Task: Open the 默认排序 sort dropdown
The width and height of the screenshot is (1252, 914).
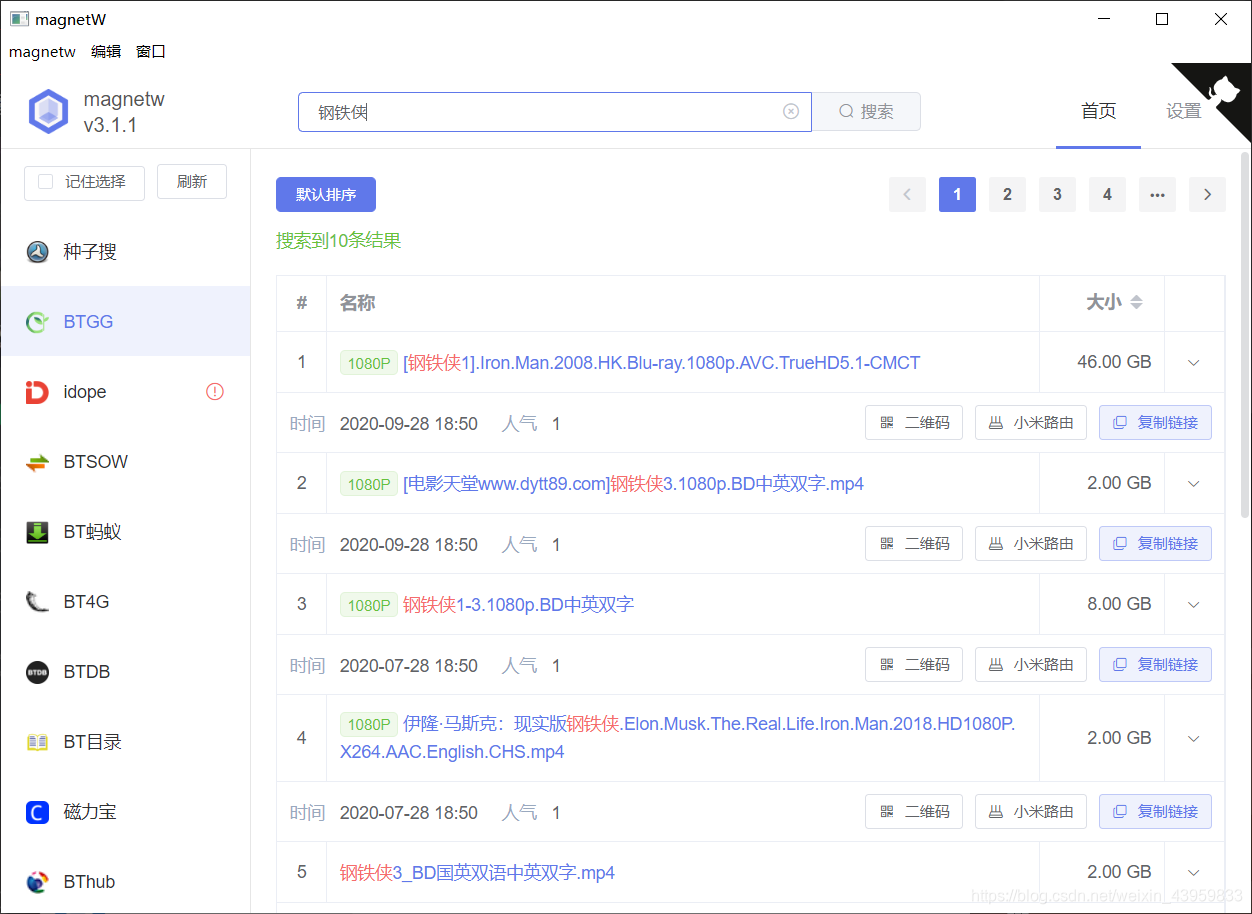Action: coord(326,195)
